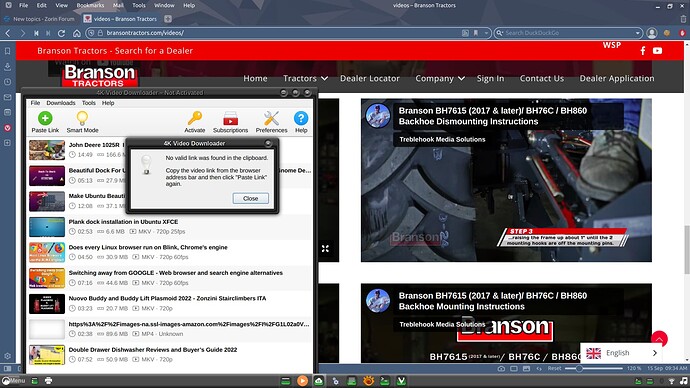Switch to New topics - Zorin Forum tab
Image resolution: width=690 pixels, height=388 pixels.
tap(40, 19)
